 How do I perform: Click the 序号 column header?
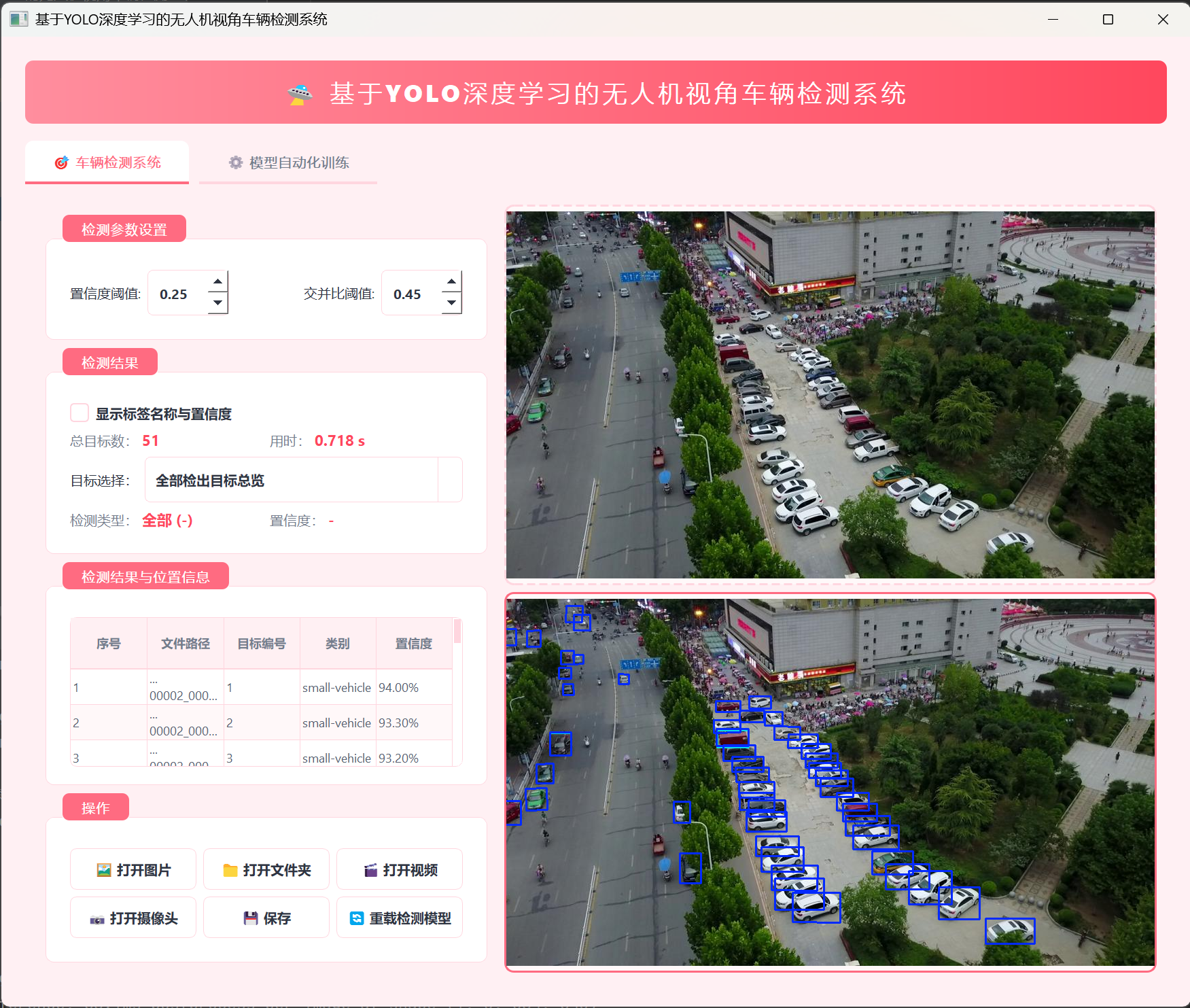[109, 643]
